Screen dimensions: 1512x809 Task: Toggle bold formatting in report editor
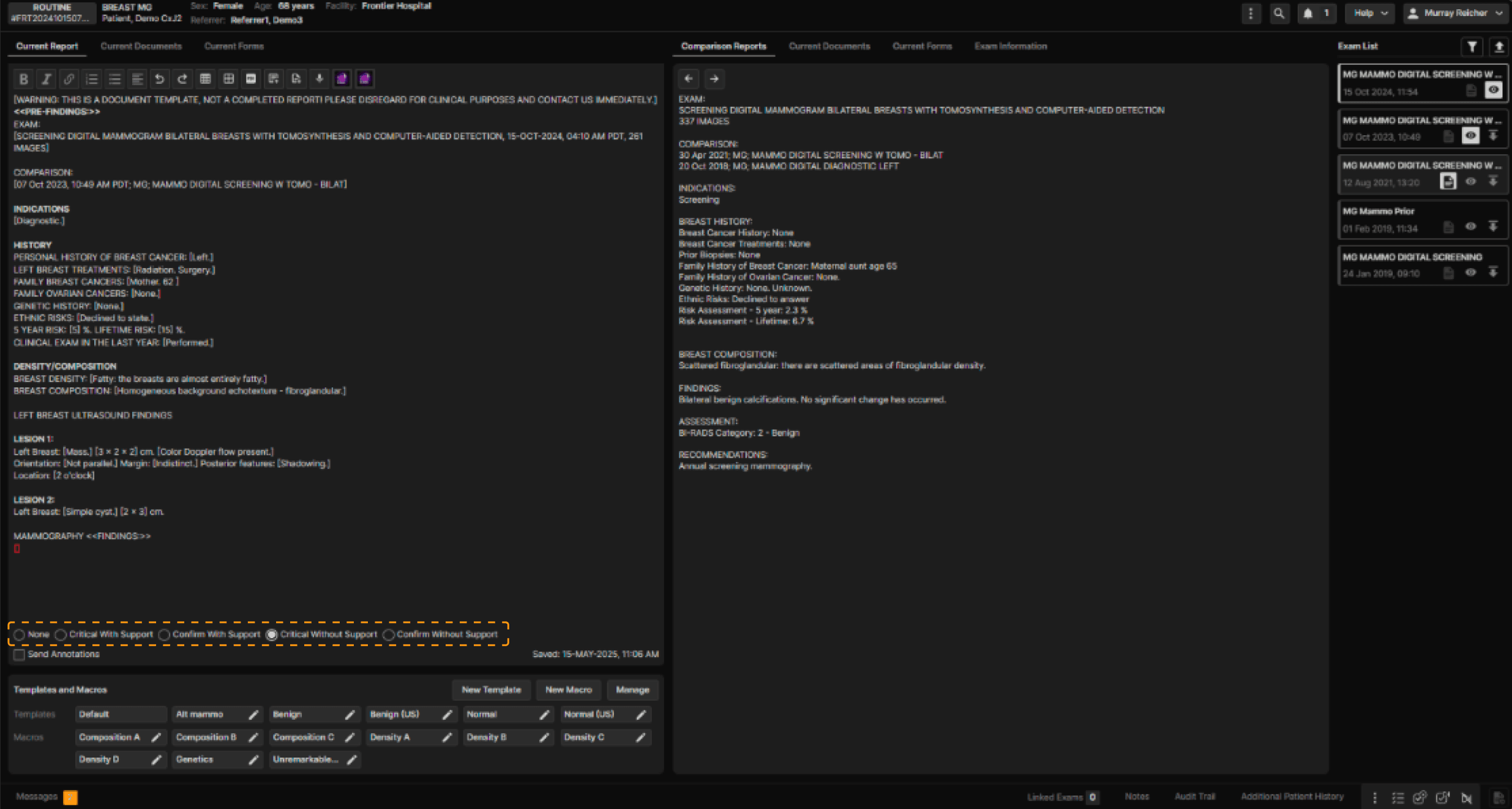[23, 79]
